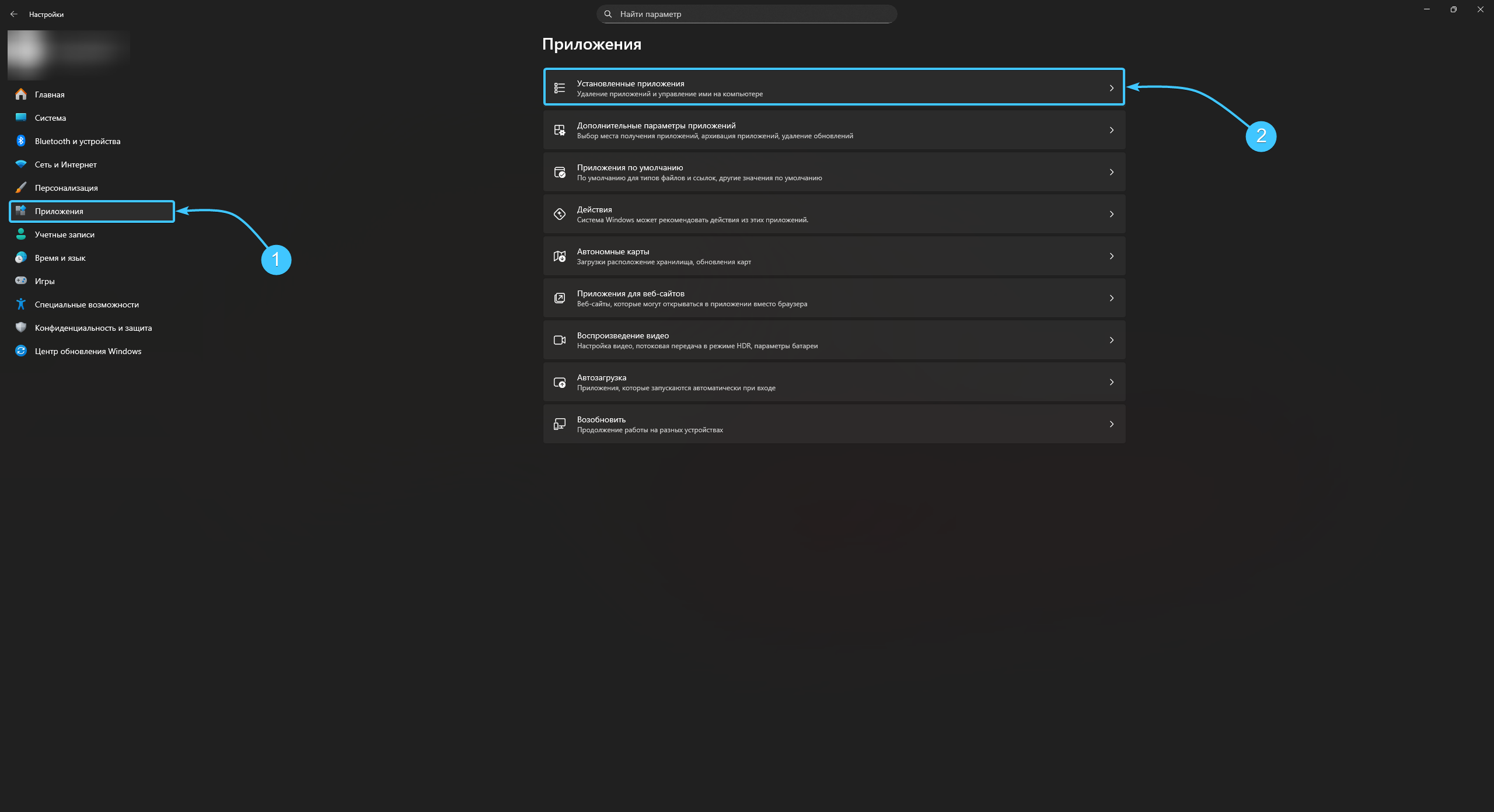This screenshot has width=1494, height=812.
Task: Click the Wi-Fi network icon in sidebar
Action: (21, 164)
